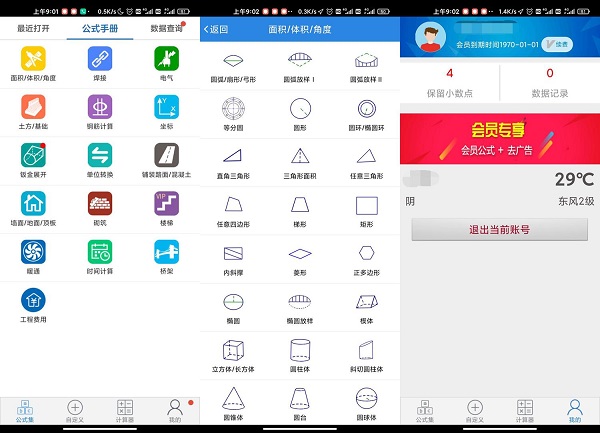Tap 返回 to go back from 面积/体积/角度
Image resolution: width=600 pixels, height=433 pixels.
pyautogui.click(x=216, y=29)
